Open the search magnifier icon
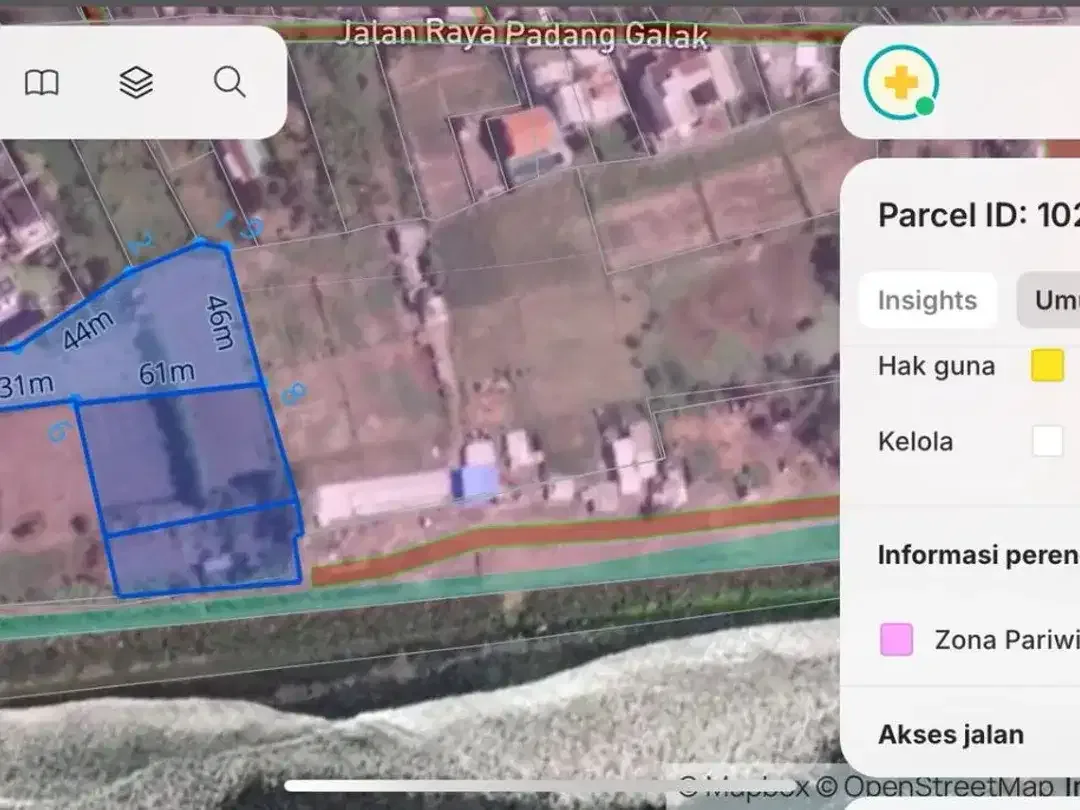 click(x=229, y=83)
